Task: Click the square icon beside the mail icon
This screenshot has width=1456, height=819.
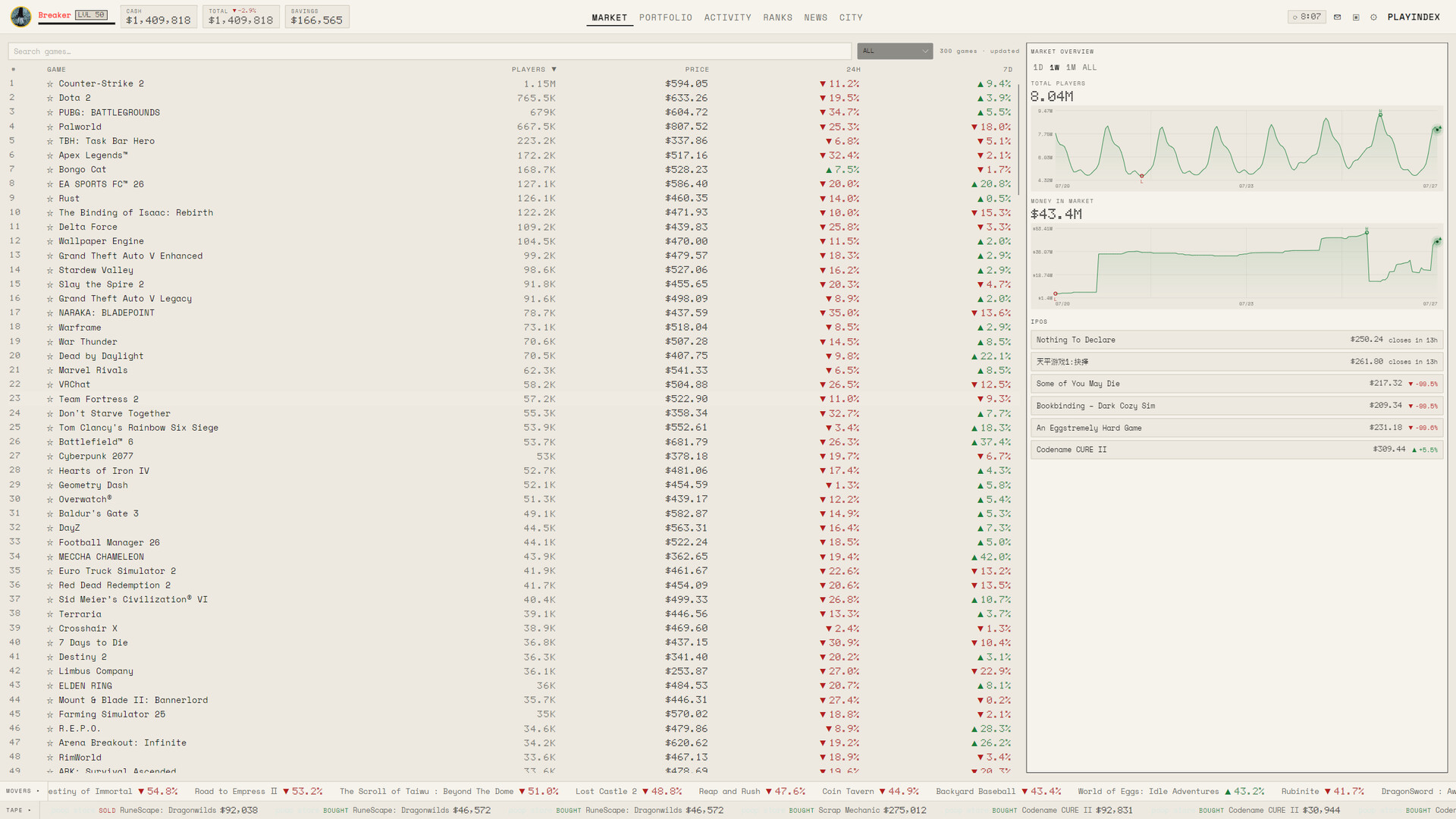Action: tap(1356, 17)
